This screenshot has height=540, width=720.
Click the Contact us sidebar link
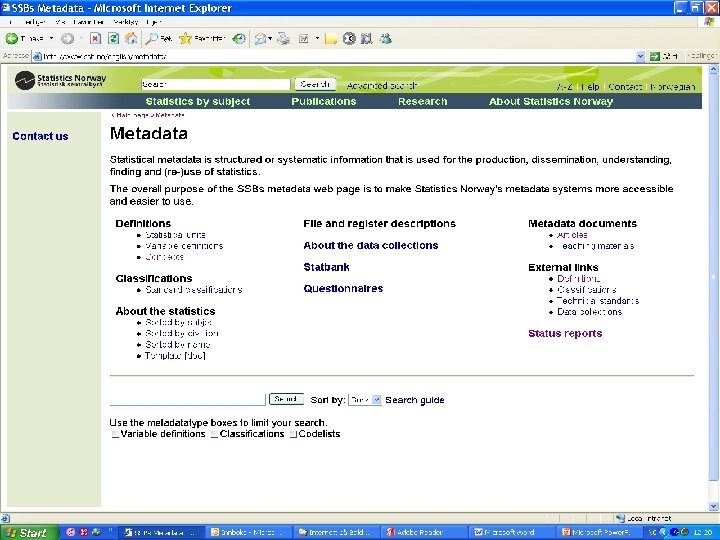tap(40, 136)
